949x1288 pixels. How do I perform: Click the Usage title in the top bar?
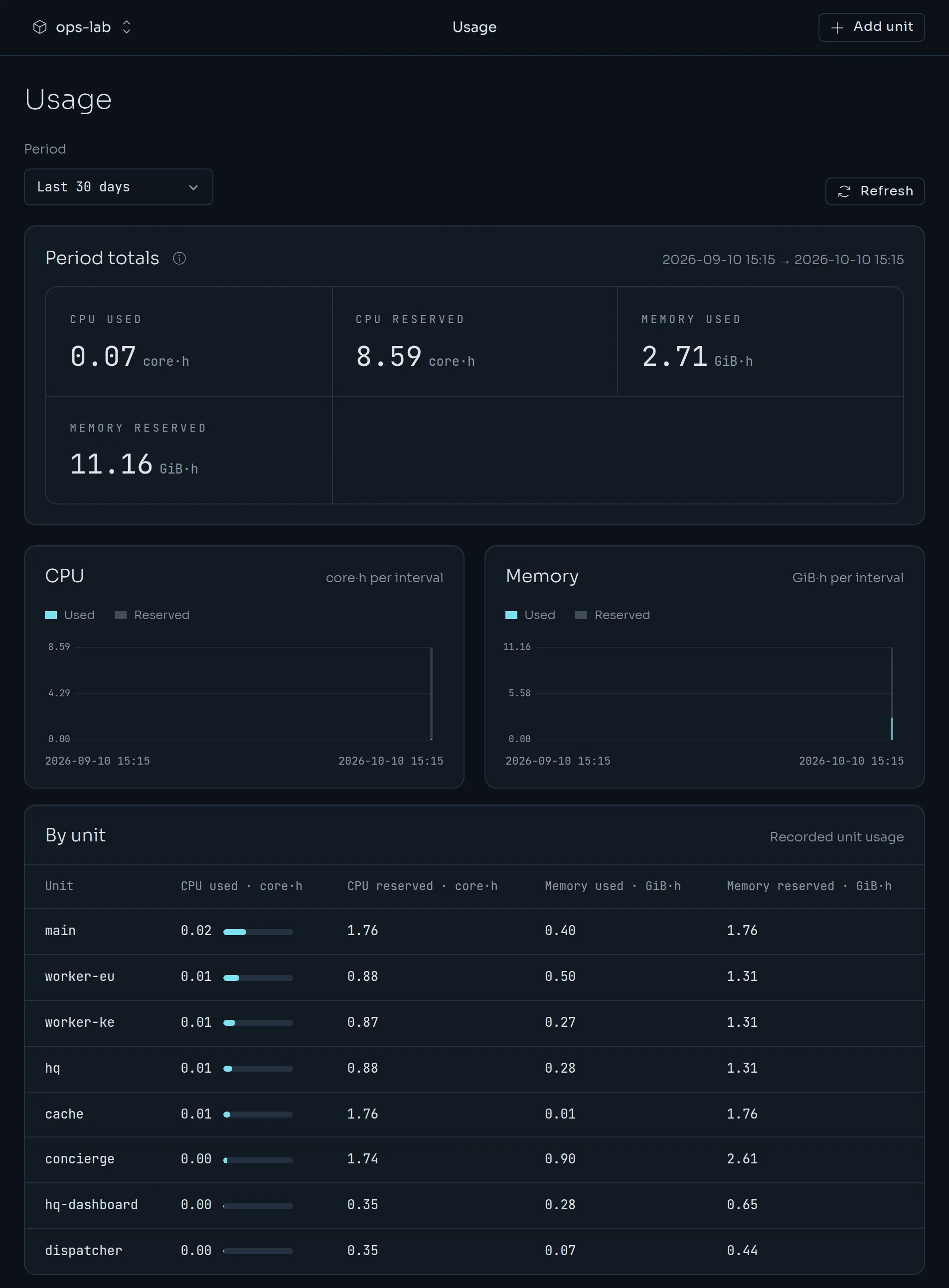tap(474, 27)
